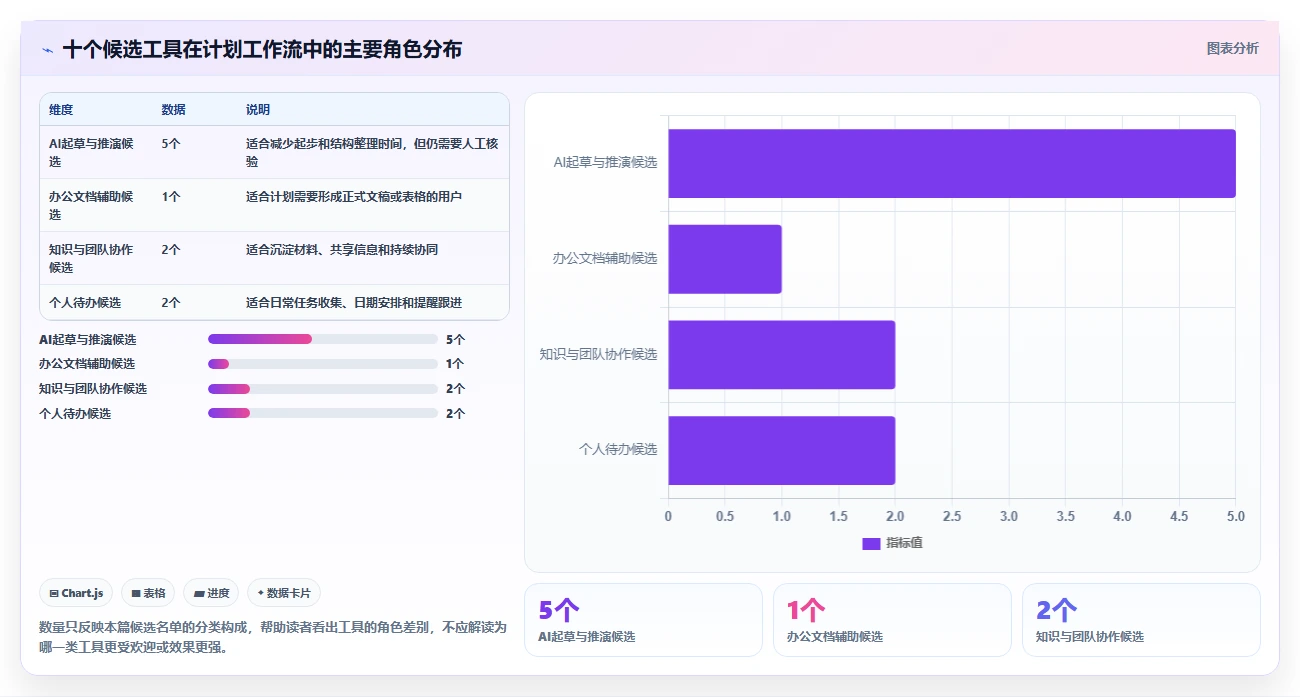The image size is (1300, 697).
Task: Click the 5.0 x-axis tick label
Action: (1236, 516)
